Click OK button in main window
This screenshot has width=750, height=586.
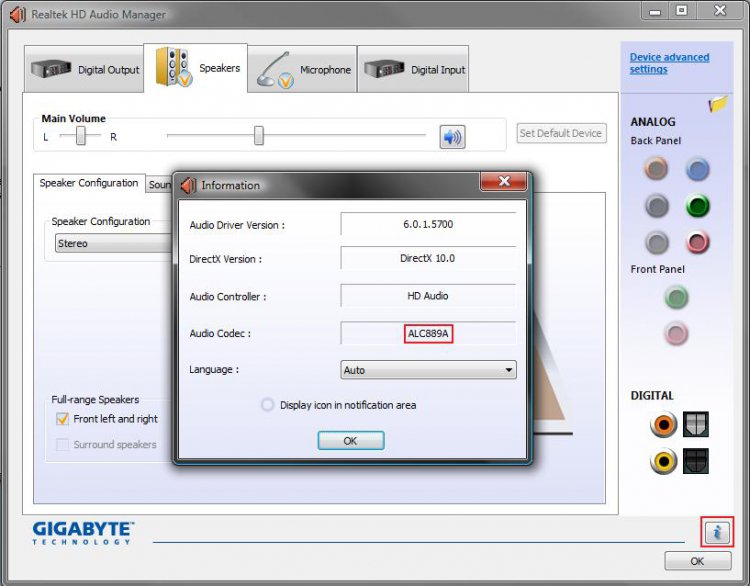coord(697,561)
